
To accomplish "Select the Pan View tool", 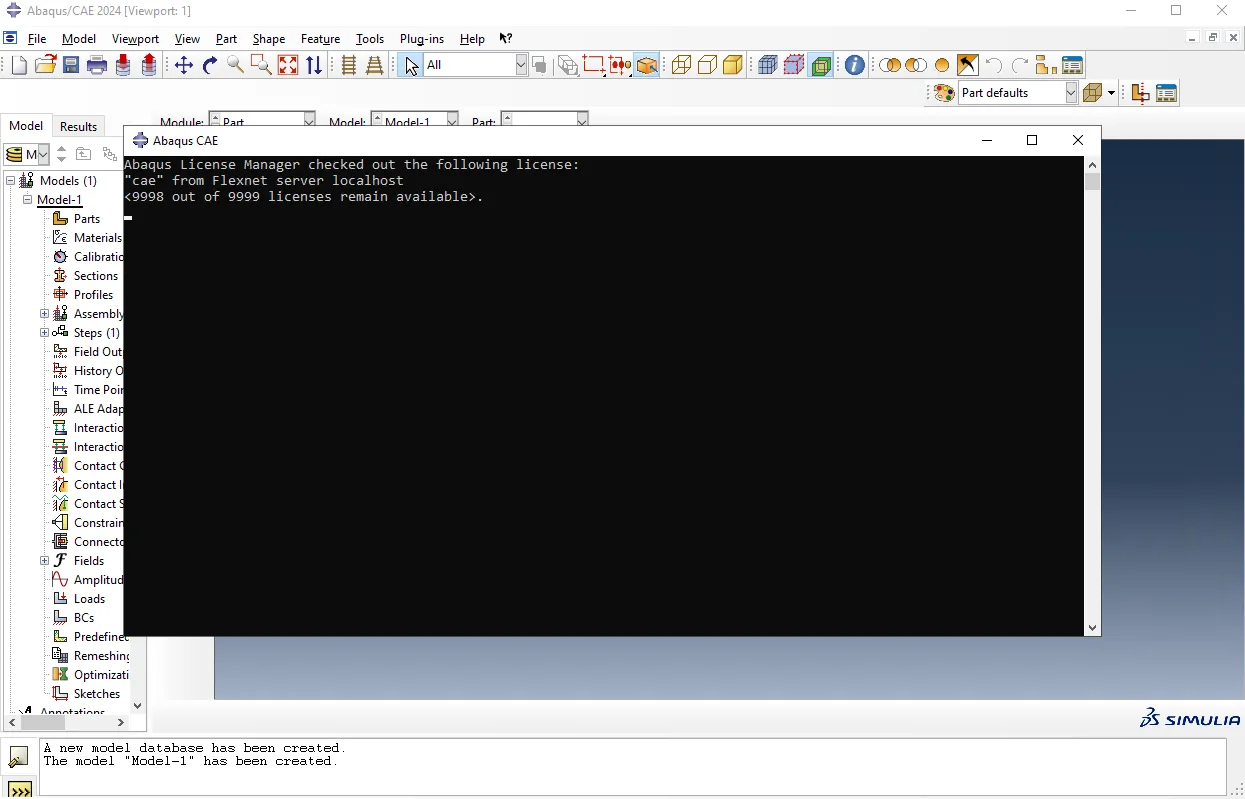I will click(184, 65).
